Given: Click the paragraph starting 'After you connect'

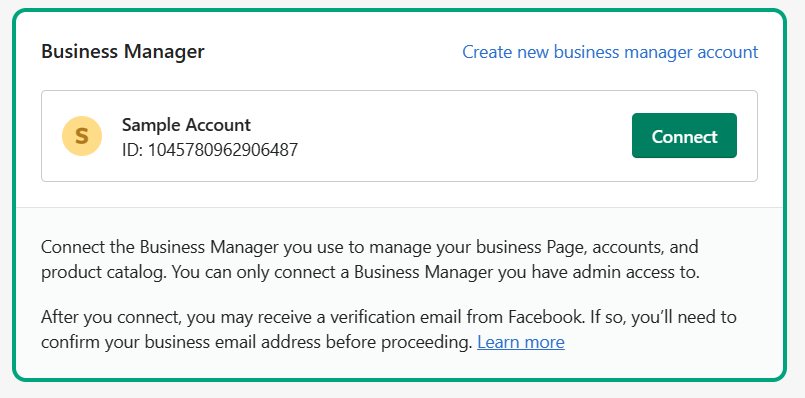Looking at the screenshot, I should [x=389, y=329].
